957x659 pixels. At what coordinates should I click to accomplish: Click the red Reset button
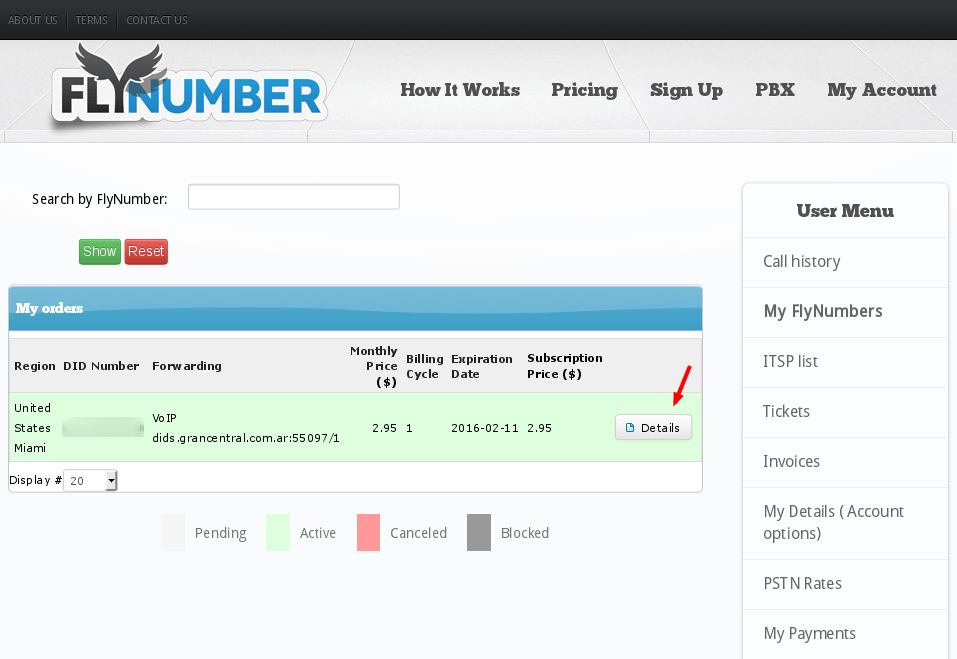(146, 251)
